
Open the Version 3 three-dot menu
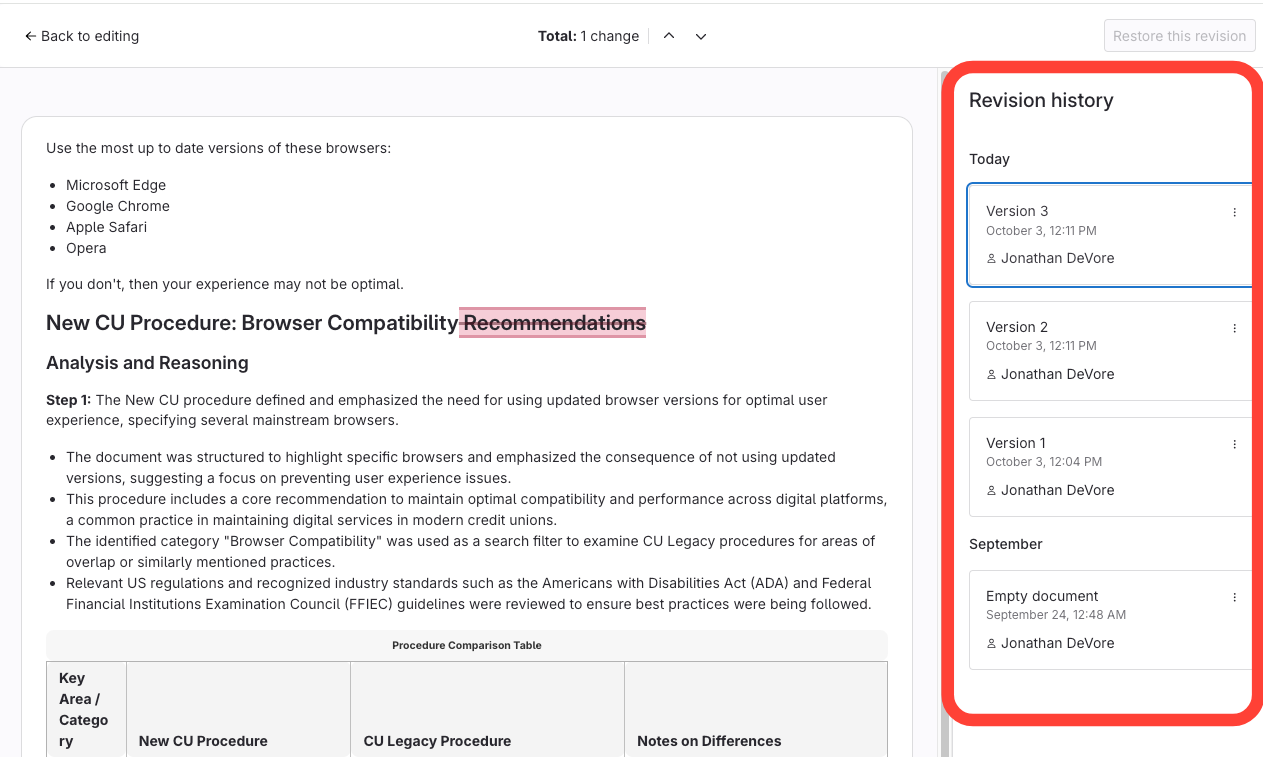pos(1234,212)
